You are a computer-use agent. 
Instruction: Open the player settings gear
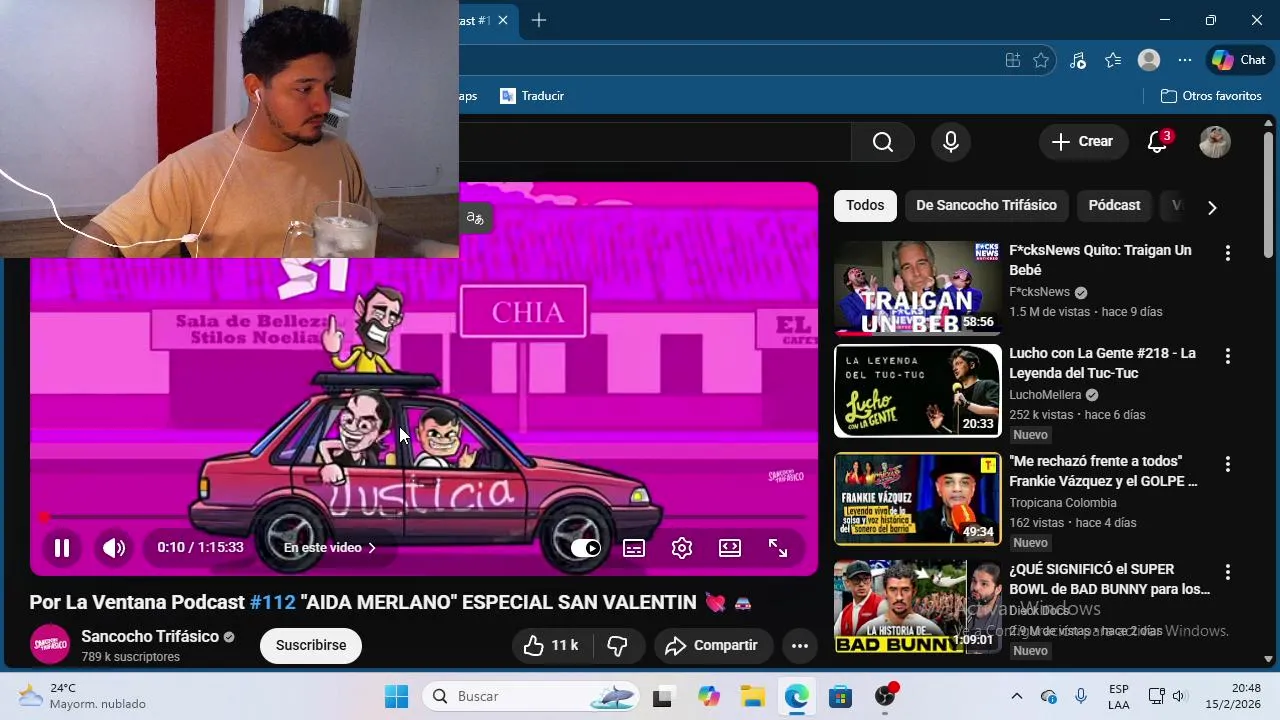682,548
